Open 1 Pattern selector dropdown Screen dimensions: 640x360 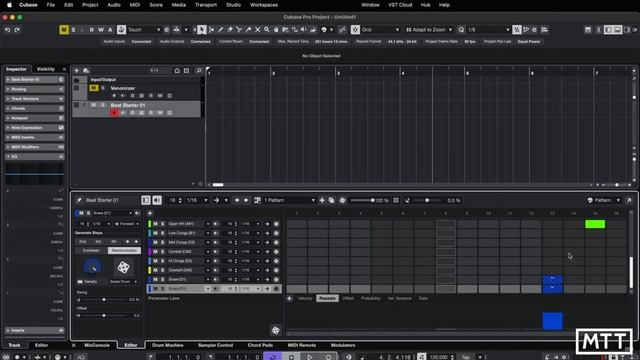[289, 200]
